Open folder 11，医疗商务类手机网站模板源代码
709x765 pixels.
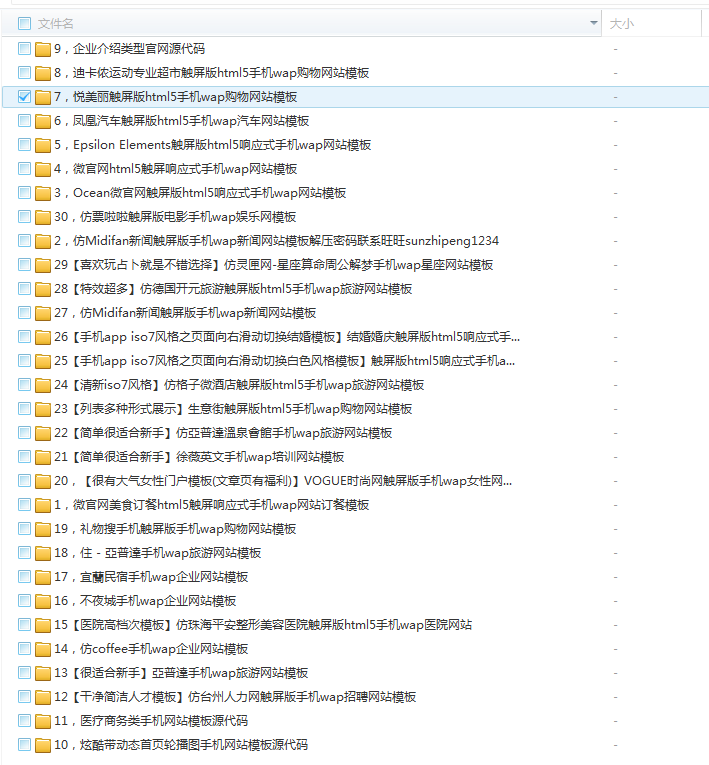(151, 721)
